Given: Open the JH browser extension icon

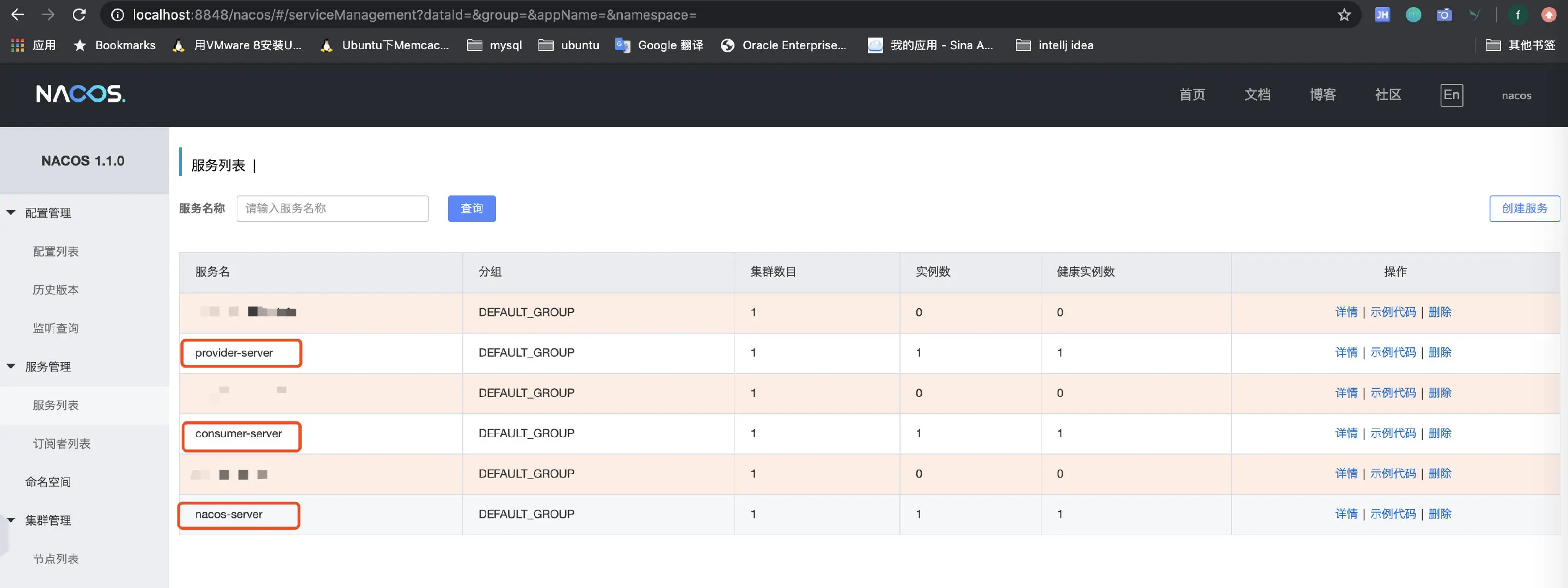Looking at the screenshot, I should point(1382,15).
